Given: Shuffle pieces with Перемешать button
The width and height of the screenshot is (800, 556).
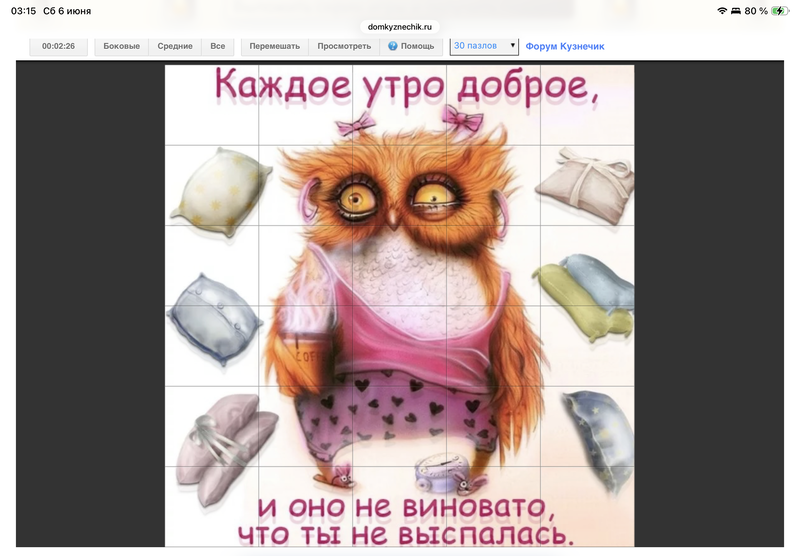Looking at the screenshot, I should (274, 46).
